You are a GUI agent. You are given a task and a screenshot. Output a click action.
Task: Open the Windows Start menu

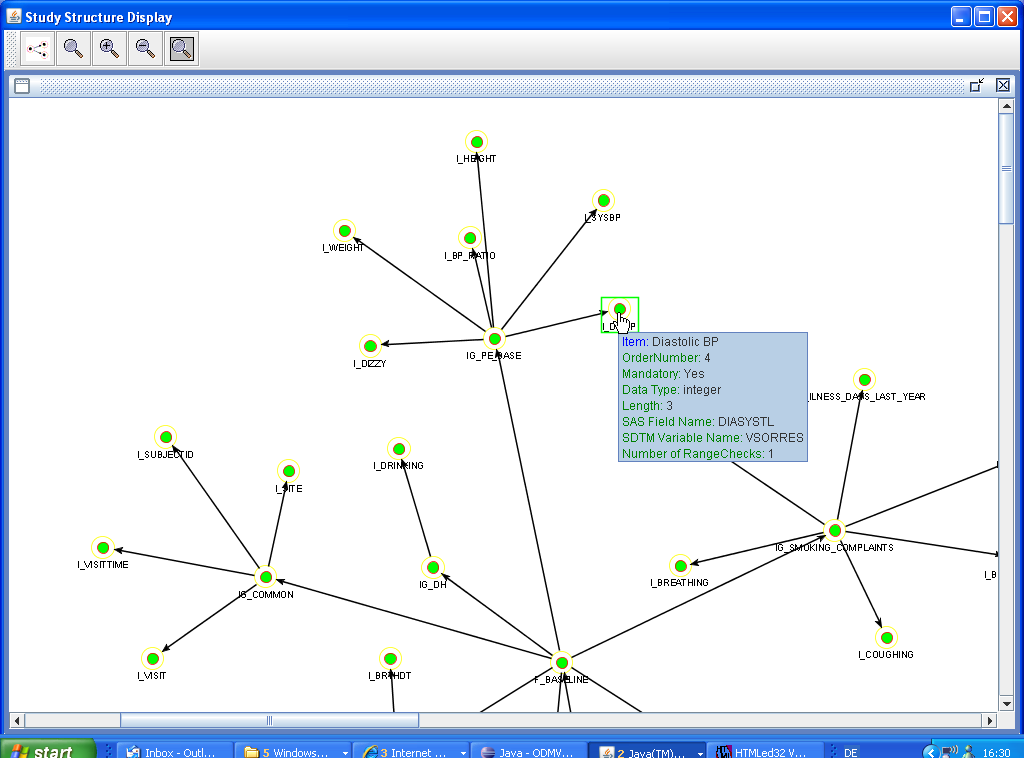pos(48,750)
